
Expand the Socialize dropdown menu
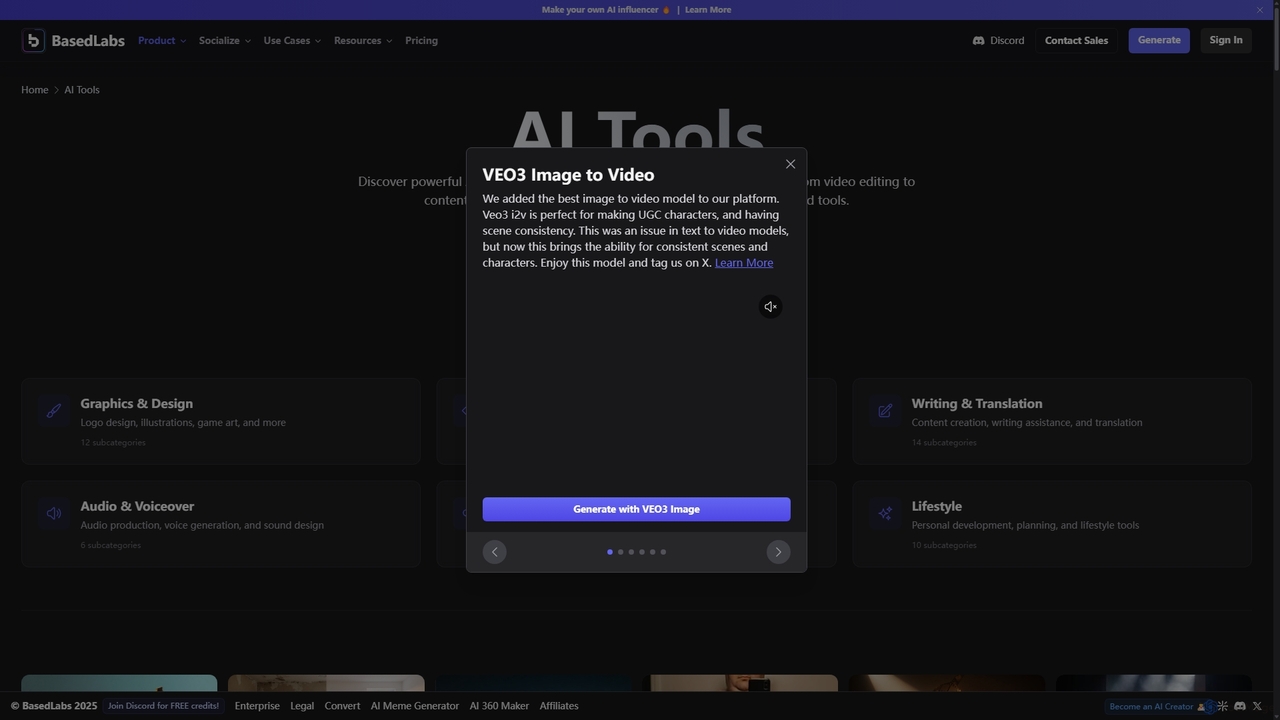coord(224,41)
